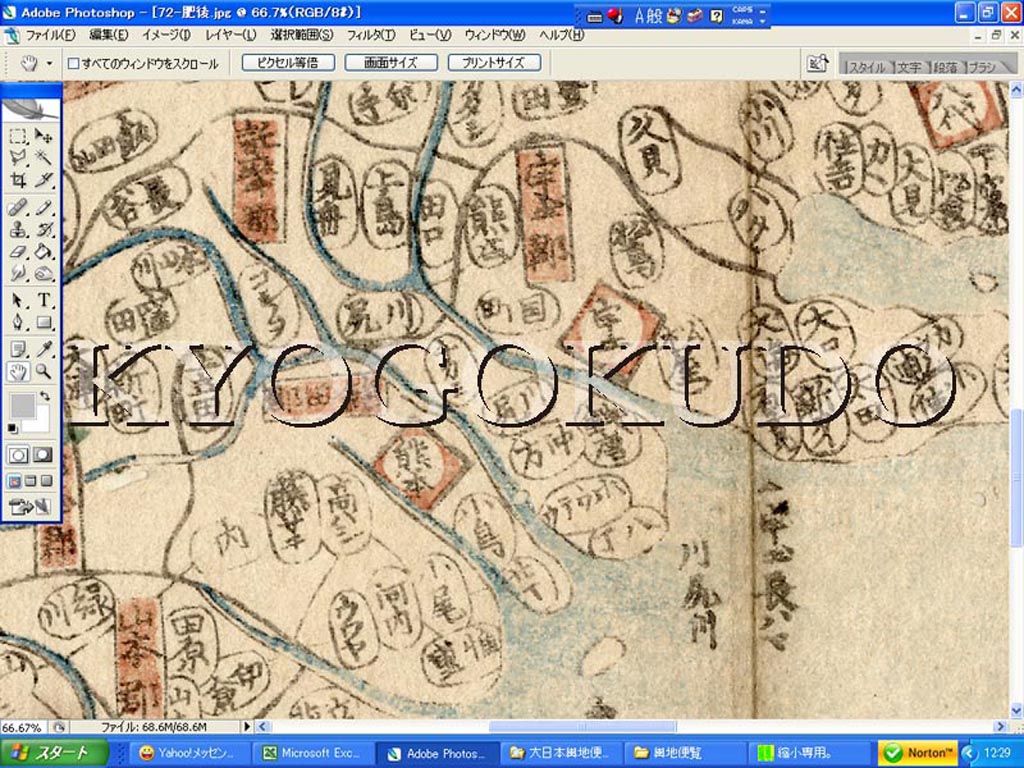Toggle 'すべてのウィンドウをスクロール' checkbox
This screenshot has width=1024, height=768.
[74, 63]
